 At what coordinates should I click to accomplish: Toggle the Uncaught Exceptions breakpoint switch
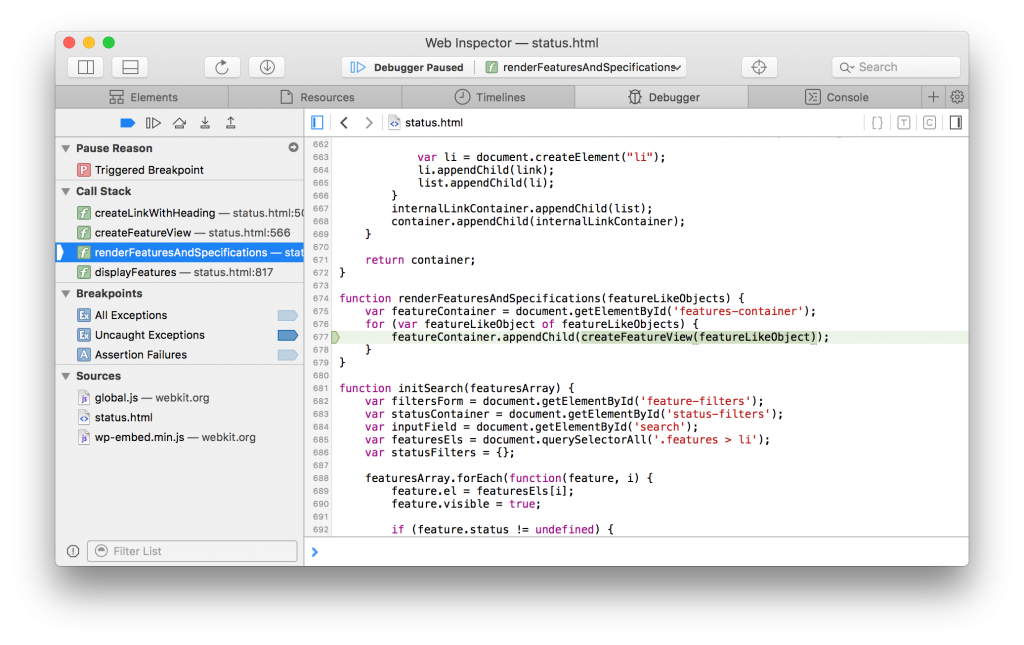[x=287, y=335]
